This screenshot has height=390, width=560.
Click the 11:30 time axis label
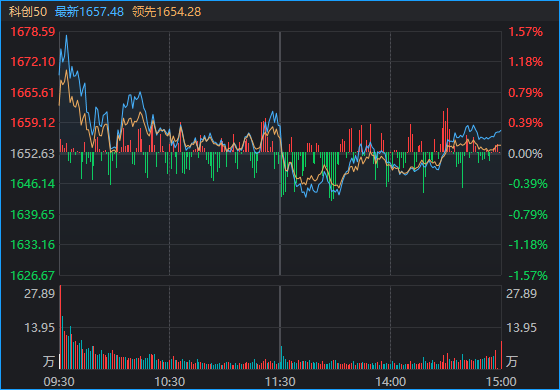pyautogui.click(x=280, y=382)
